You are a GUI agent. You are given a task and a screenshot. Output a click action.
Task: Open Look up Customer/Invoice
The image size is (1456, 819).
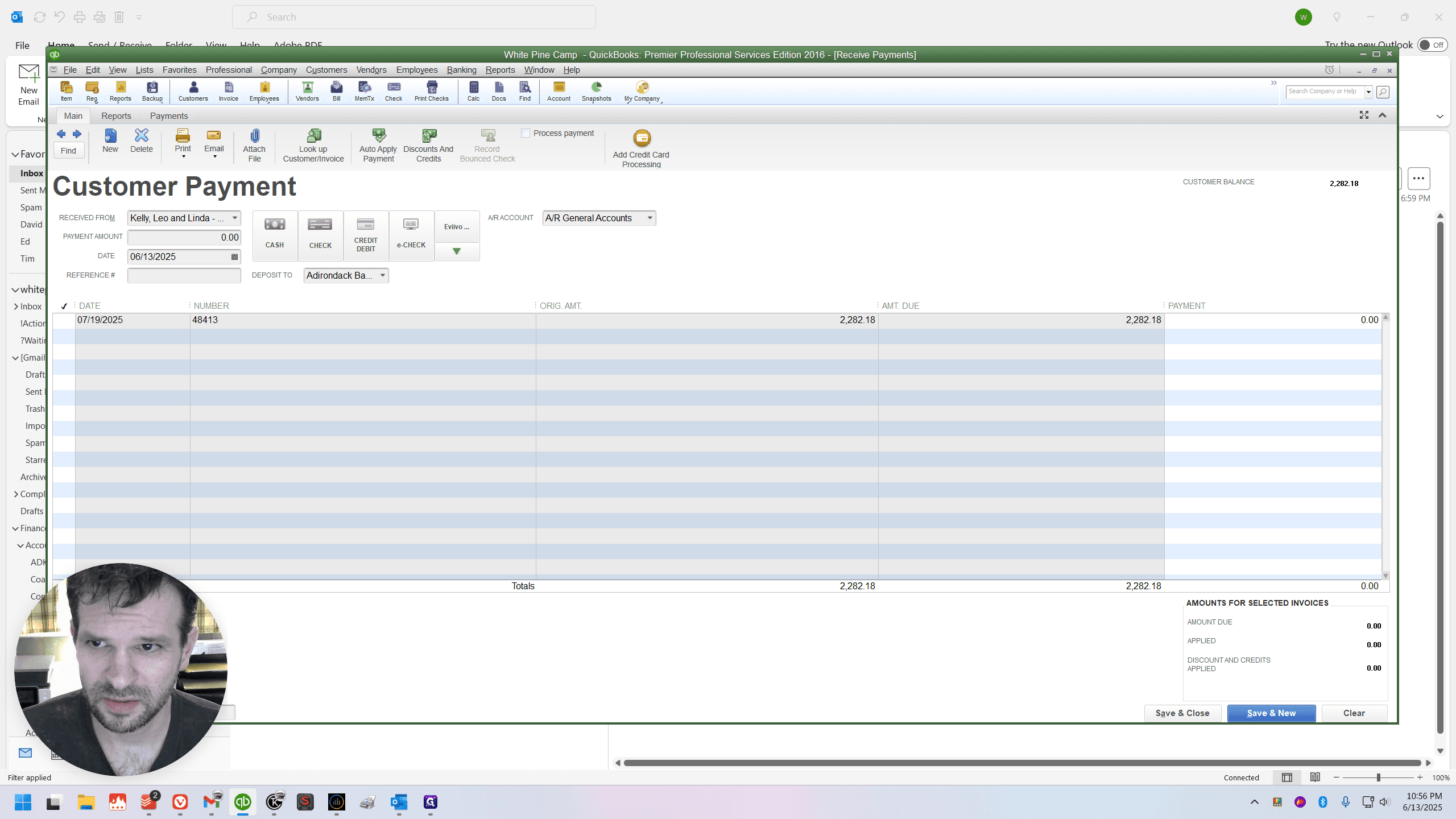(x=313, y=146)
